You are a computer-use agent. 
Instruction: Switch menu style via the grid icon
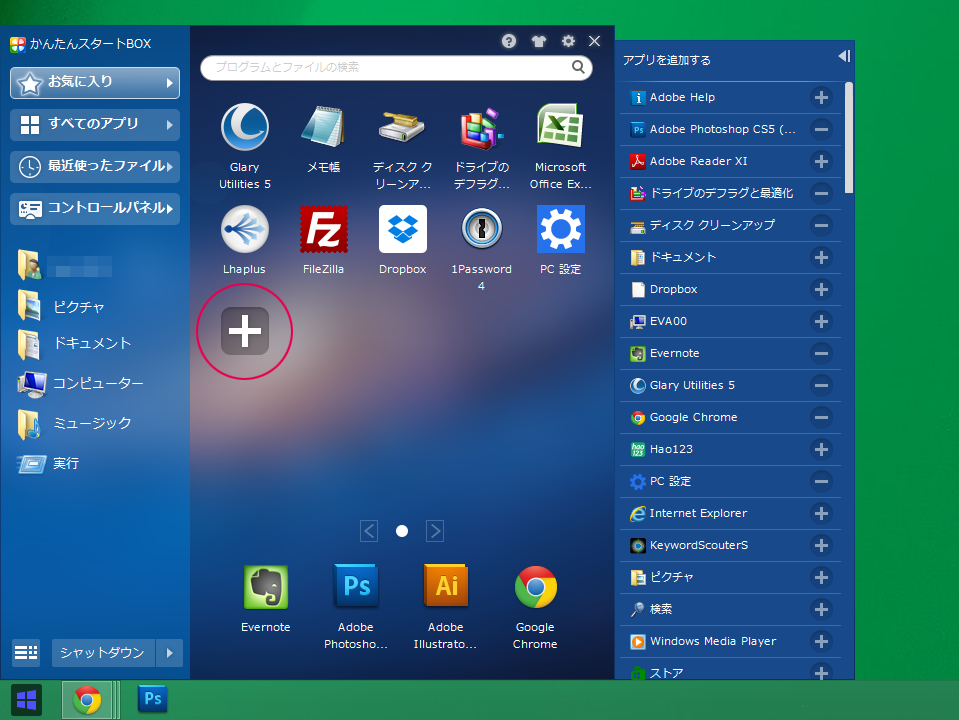coord(26,653)
